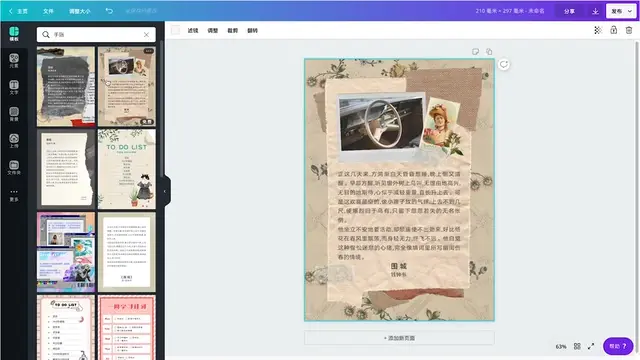The image size is (640, 360).
Task: Open the 文件夹 folders panel
Action: pos(14,167)
